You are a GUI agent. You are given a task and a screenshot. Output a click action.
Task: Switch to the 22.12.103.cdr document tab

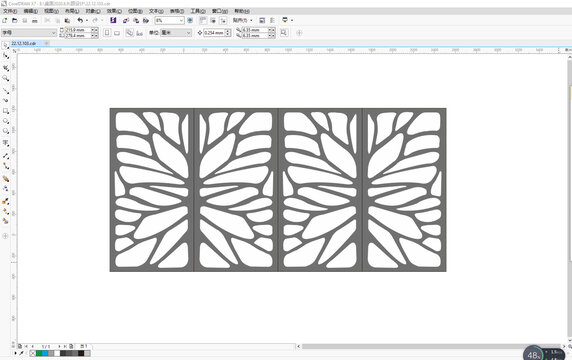click(24, 43)
